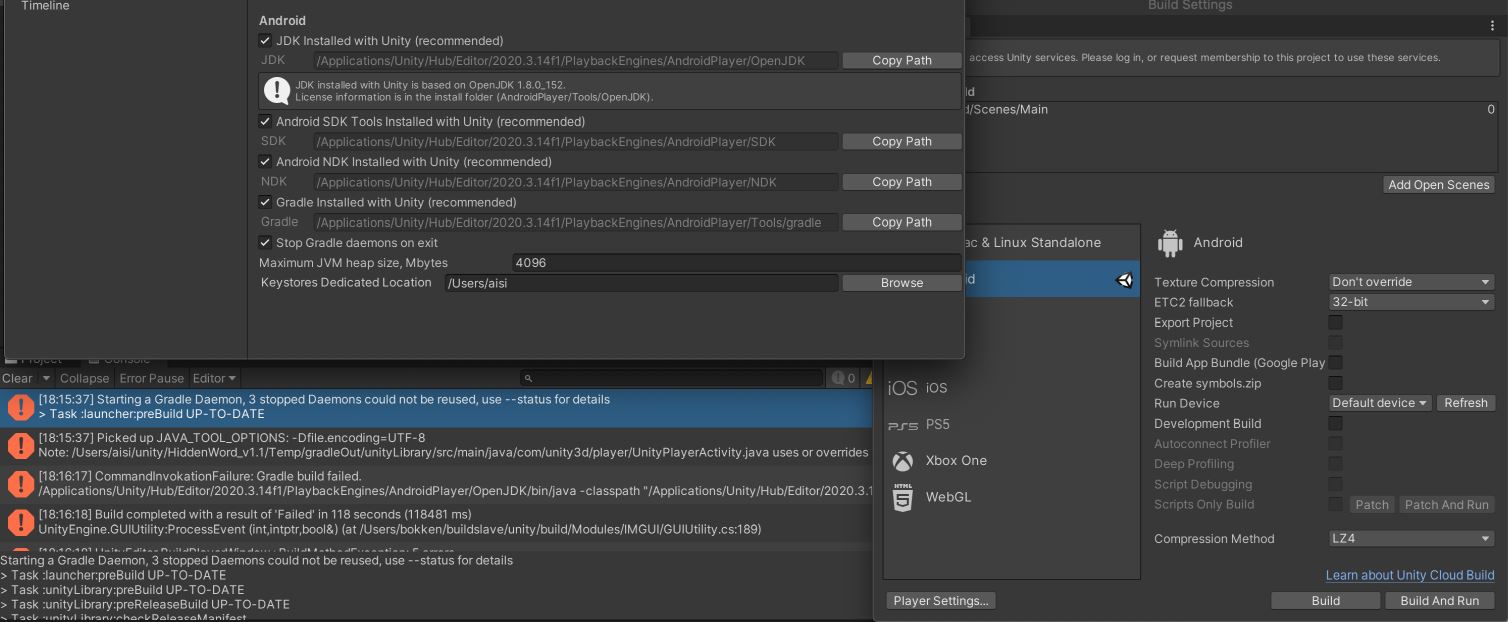Click the error icon of the Build completed log
Screen dimensions: 1508x622
[x=20, y=522]
